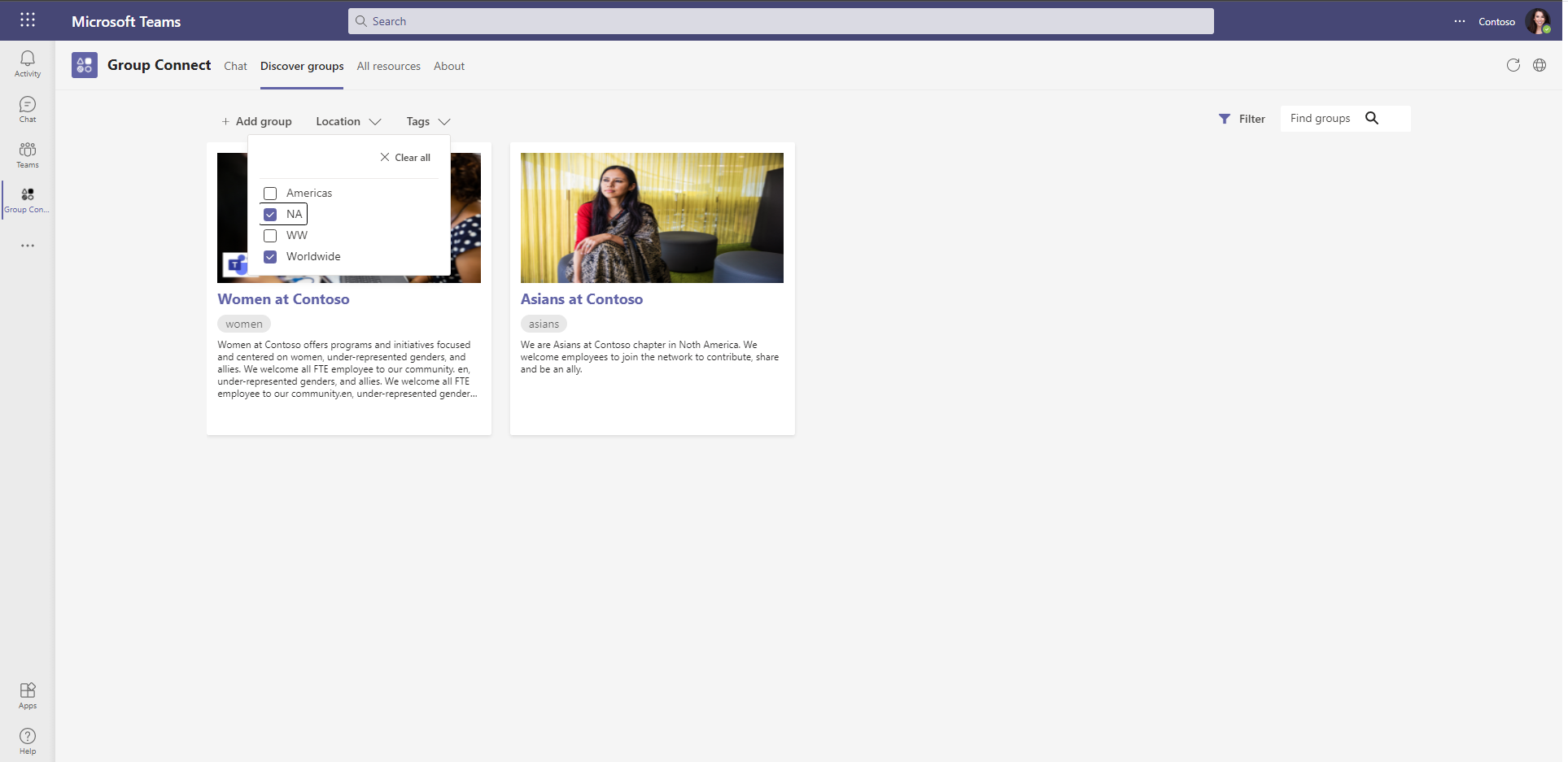Focus the Teams Search box

pyautogui.click(x=781, y=21)
